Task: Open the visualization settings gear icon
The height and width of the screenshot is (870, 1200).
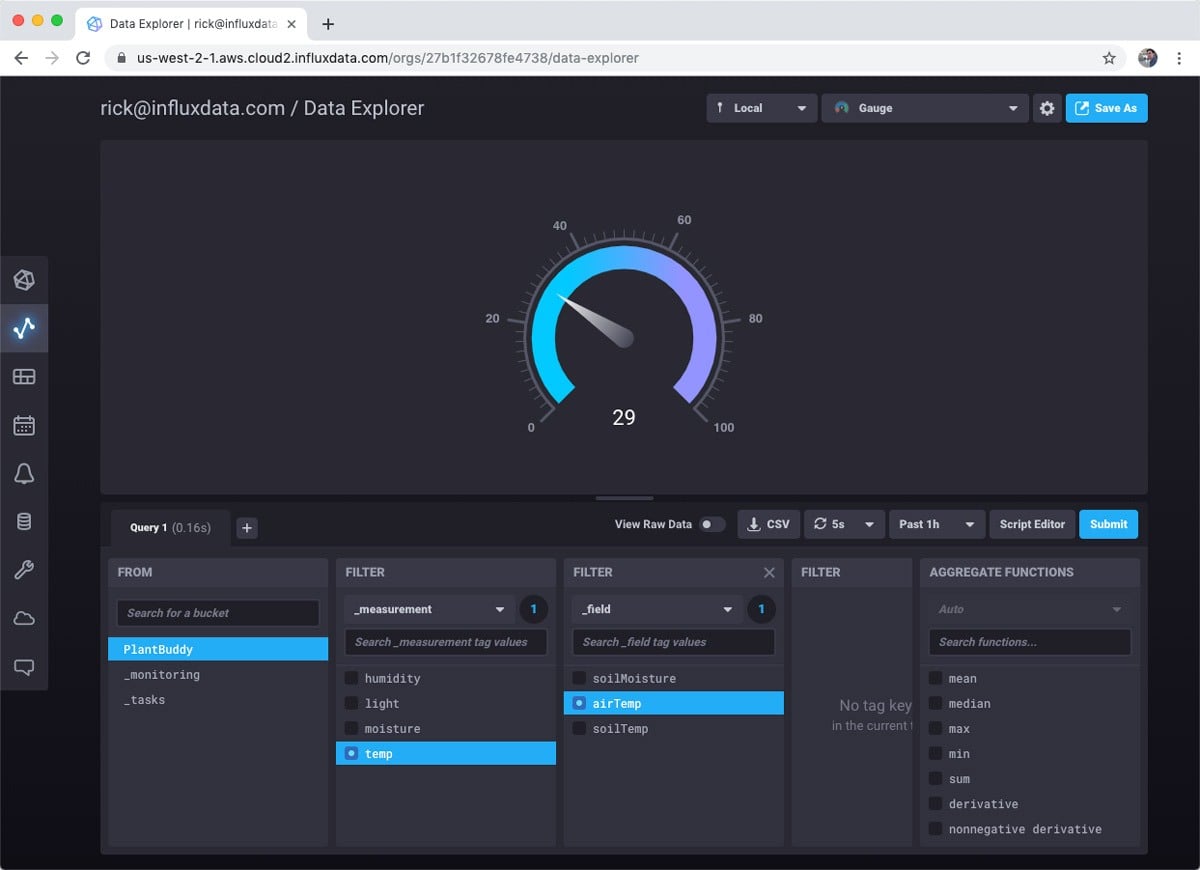Action: [1046, 108]
